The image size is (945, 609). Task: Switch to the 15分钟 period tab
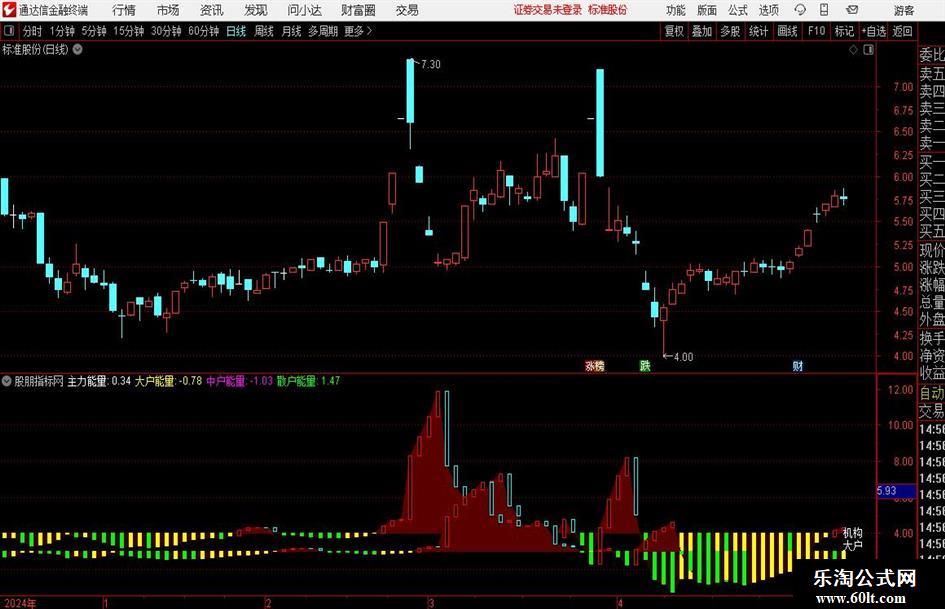pyautogui.click(x=129, y=31)
